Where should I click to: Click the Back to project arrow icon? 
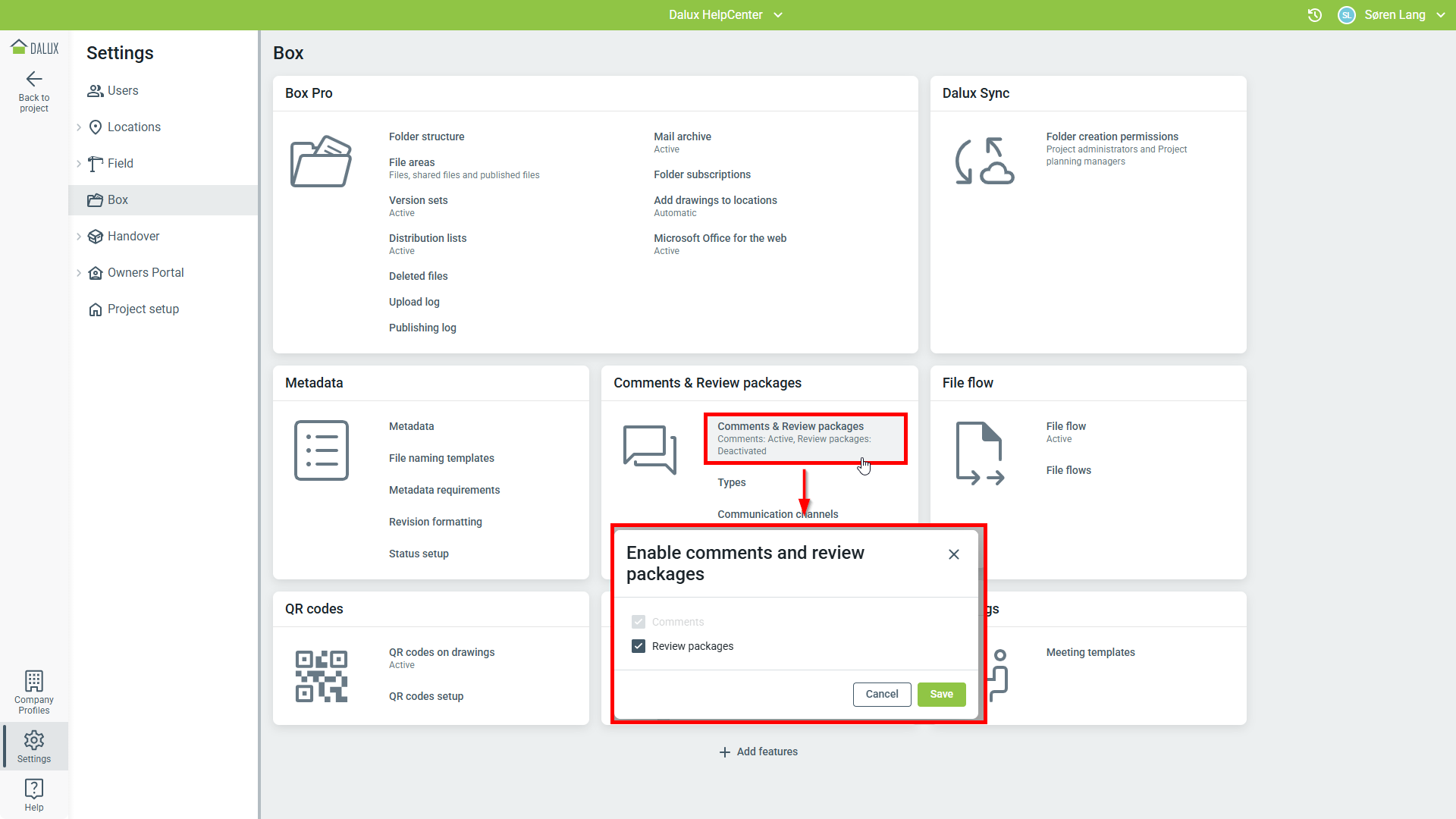tap(34, 79)
